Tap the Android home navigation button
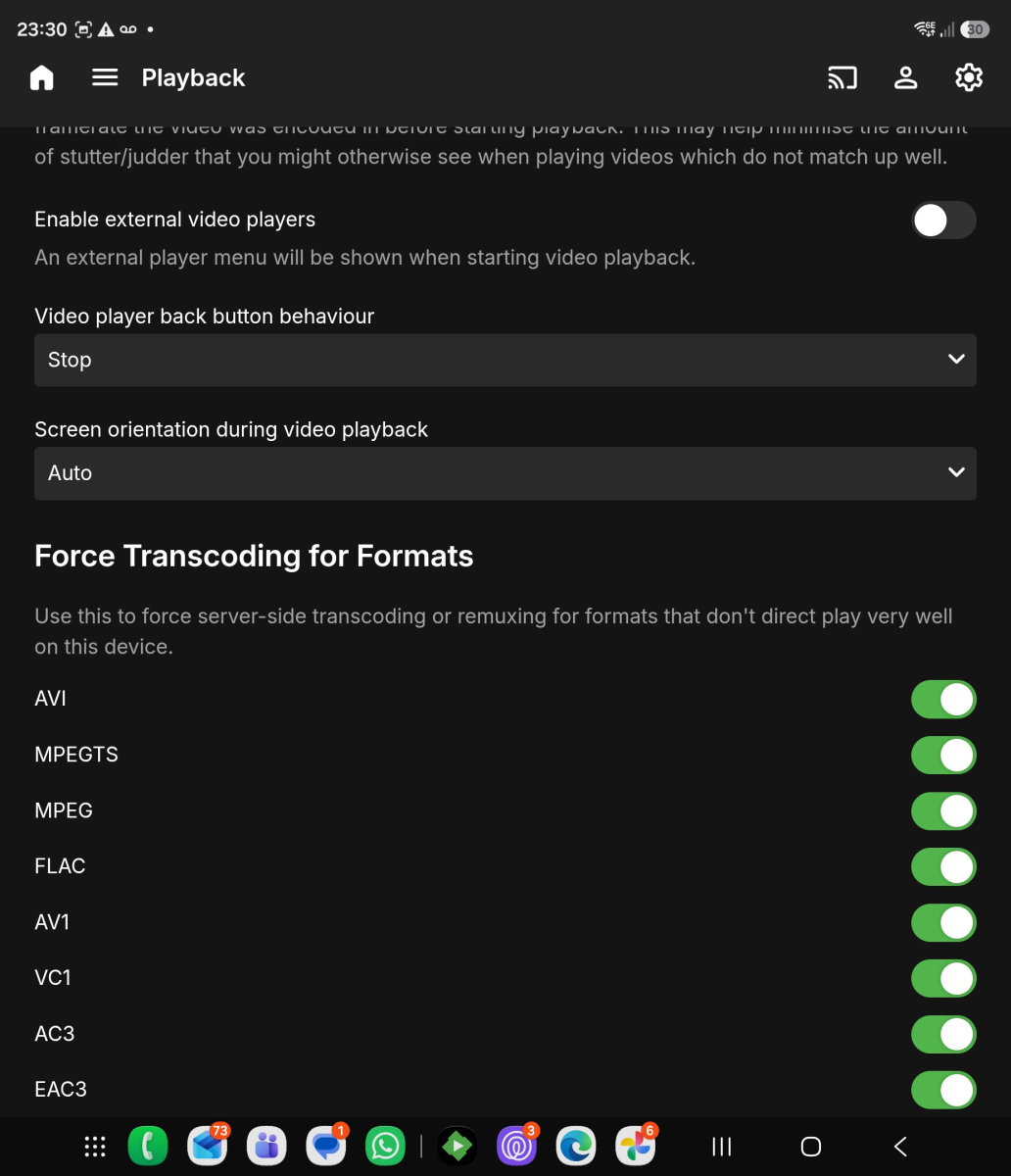 (x=811, y=1146)
